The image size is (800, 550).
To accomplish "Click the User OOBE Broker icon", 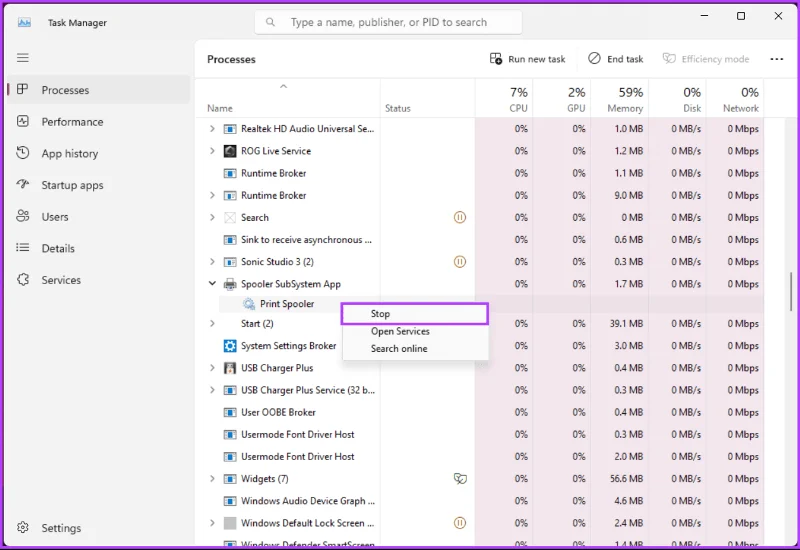I will pyautogui.click(x=230, y=412).
